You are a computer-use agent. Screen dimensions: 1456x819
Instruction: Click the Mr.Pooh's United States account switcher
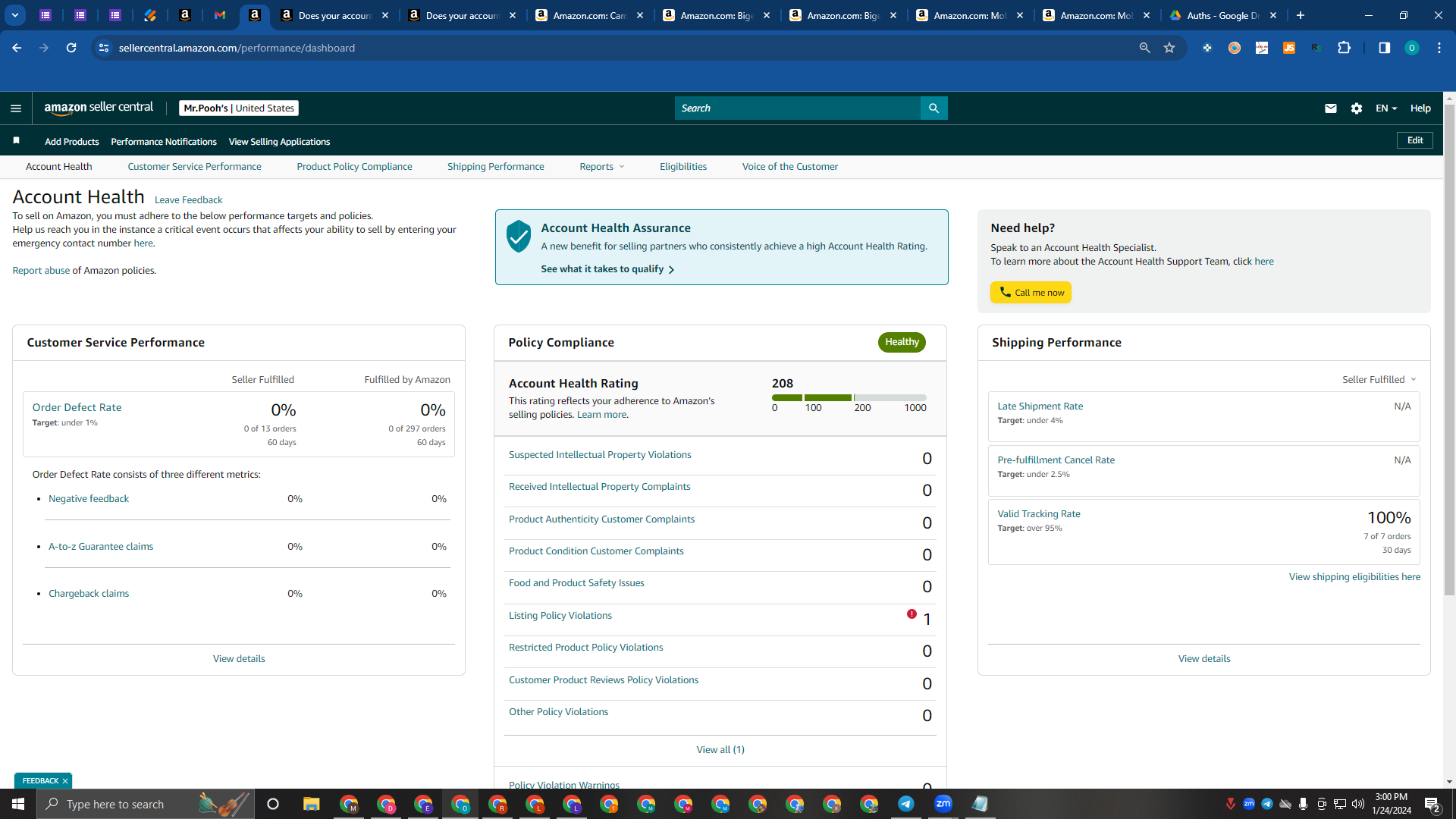click(239, 108)
